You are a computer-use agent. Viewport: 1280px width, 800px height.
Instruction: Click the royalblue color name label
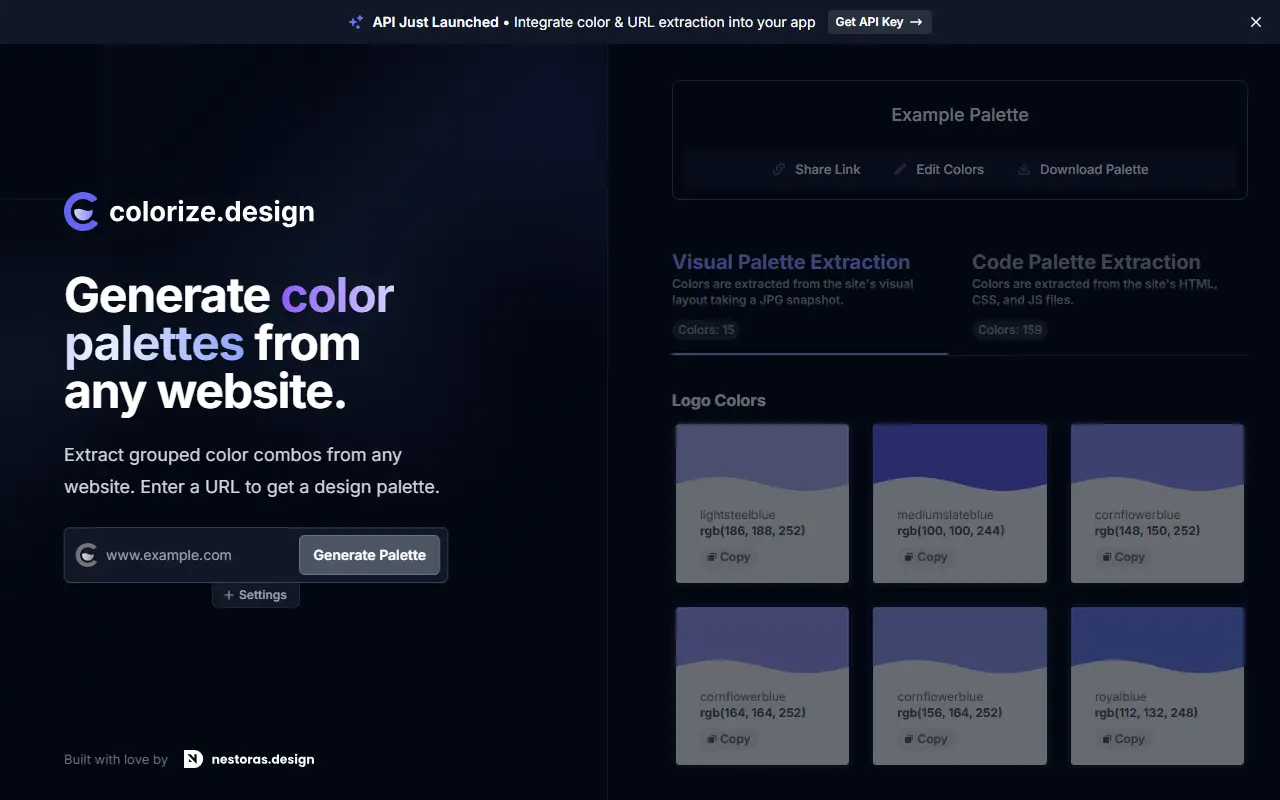tap(1121, 697)
